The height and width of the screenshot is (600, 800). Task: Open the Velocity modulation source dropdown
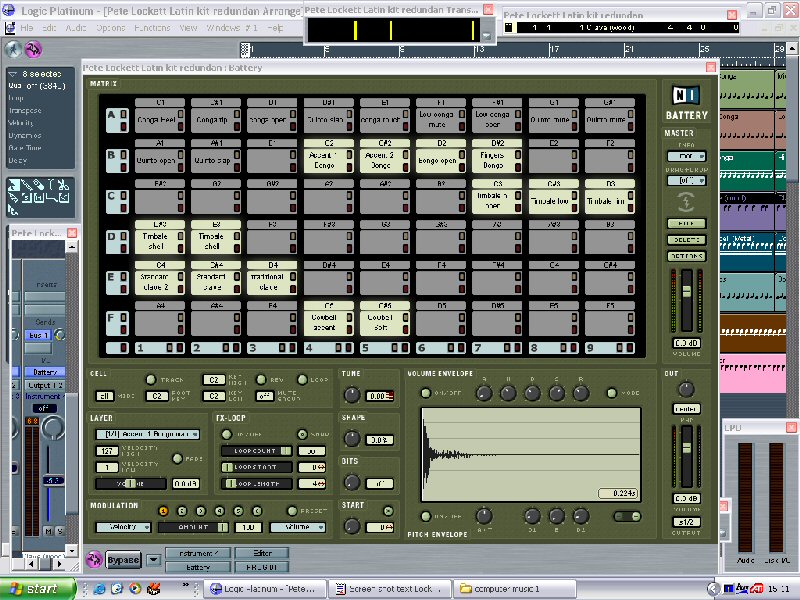(127, 527)
